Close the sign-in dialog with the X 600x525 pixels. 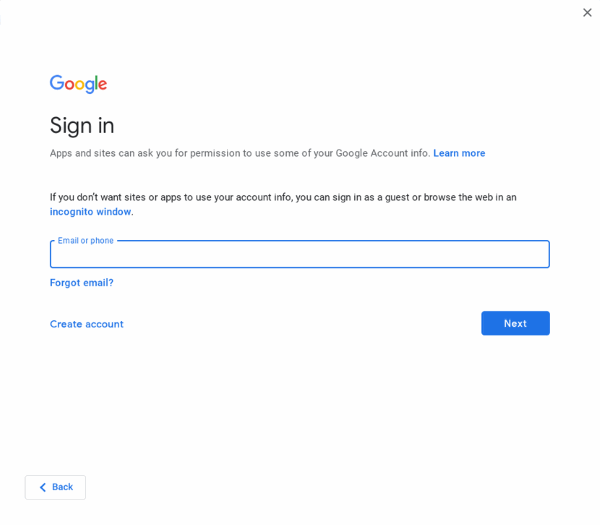coord(587,13)
